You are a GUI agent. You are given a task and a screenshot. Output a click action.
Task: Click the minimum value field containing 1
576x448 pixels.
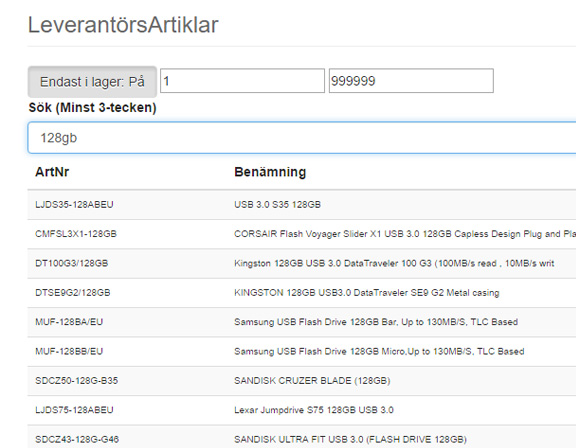(242, 81)
